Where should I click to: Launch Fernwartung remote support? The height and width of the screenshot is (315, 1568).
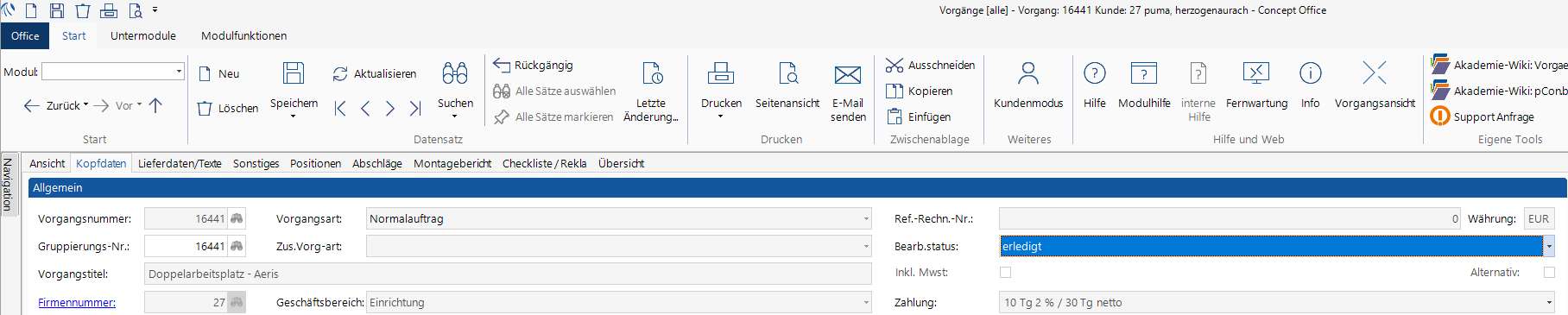coord(1256,73)
